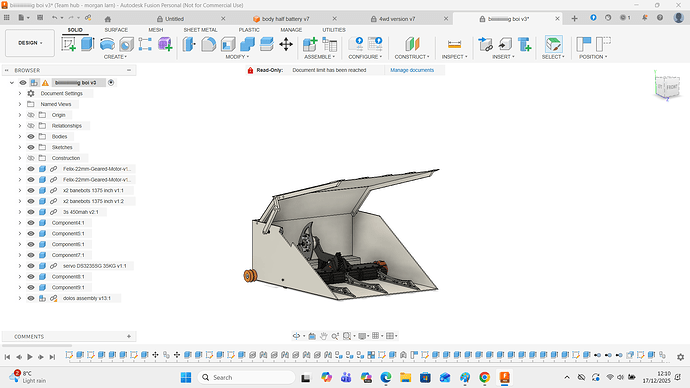Show the hidden Construction folder

pos(31,158)
